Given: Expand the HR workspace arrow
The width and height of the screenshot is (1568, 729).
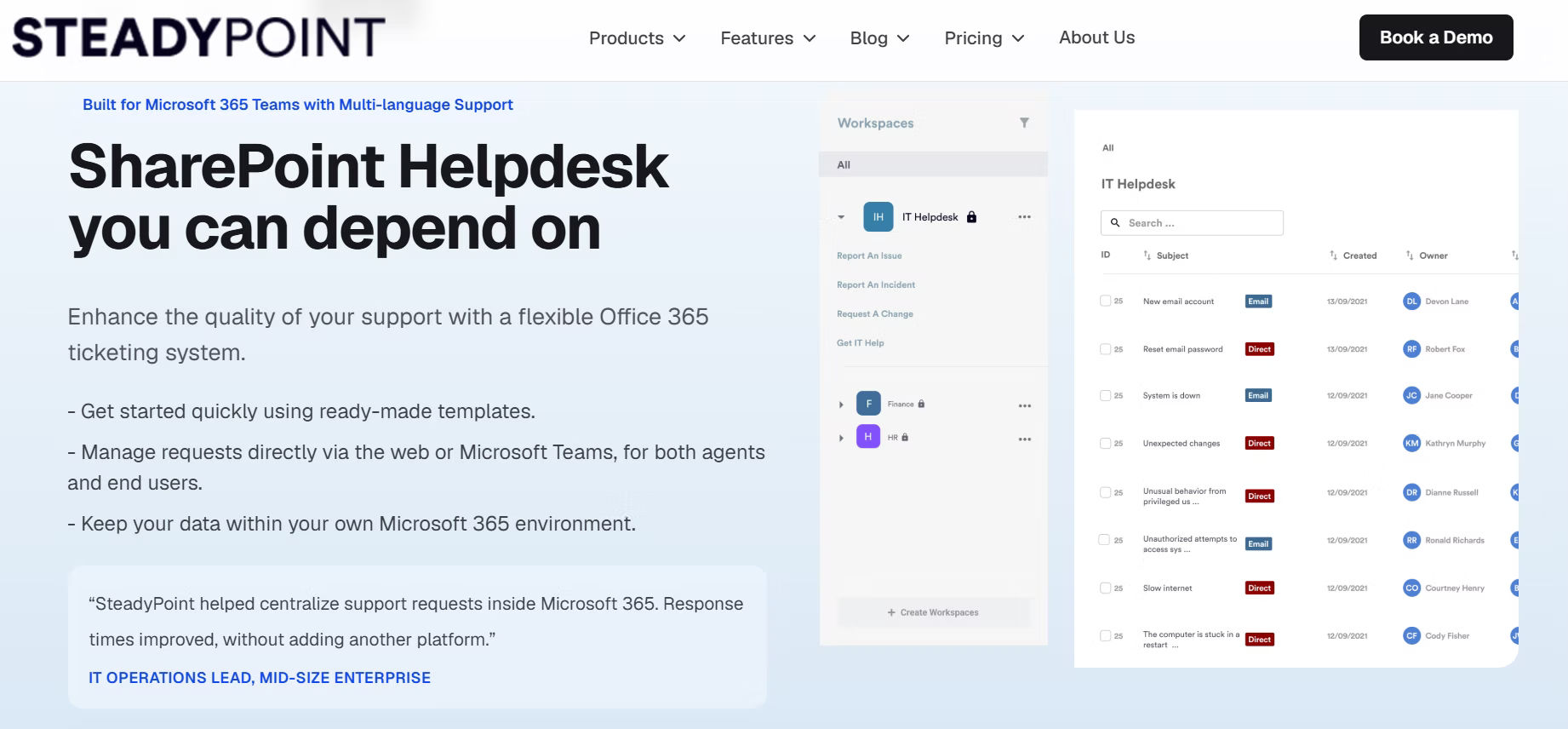Looking at the screenshot, I should click(x=841, y=438).
